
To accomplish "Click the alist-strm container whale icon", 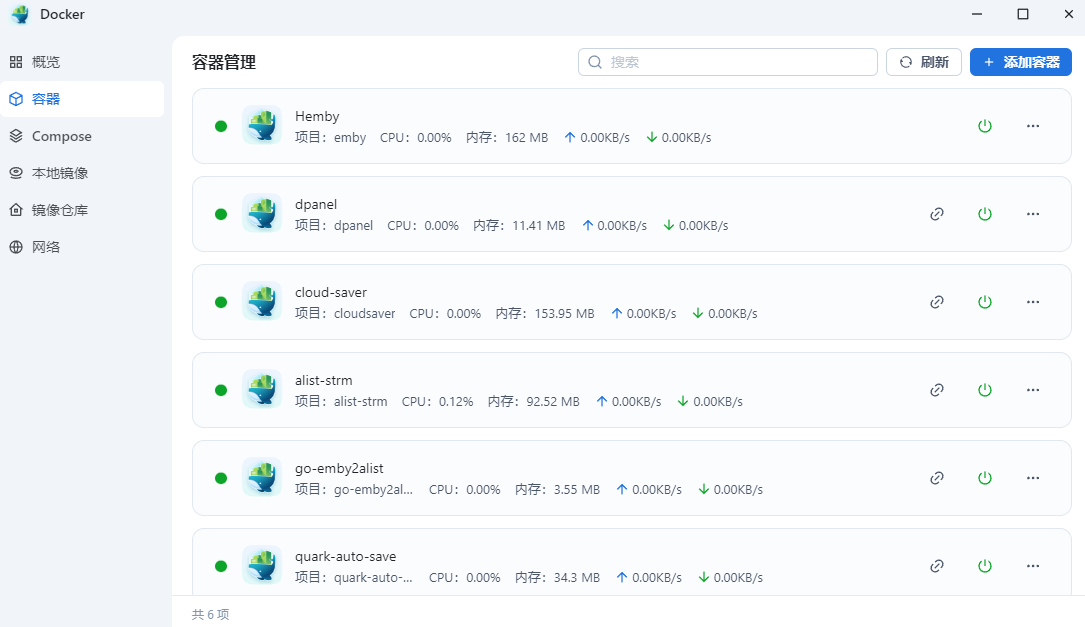I will pos(262,389).
